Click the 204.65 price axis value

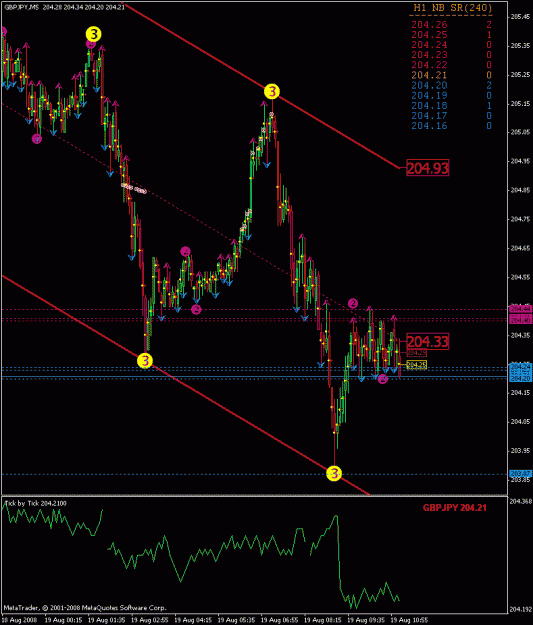pyautogui.click(x=521, y=248)
